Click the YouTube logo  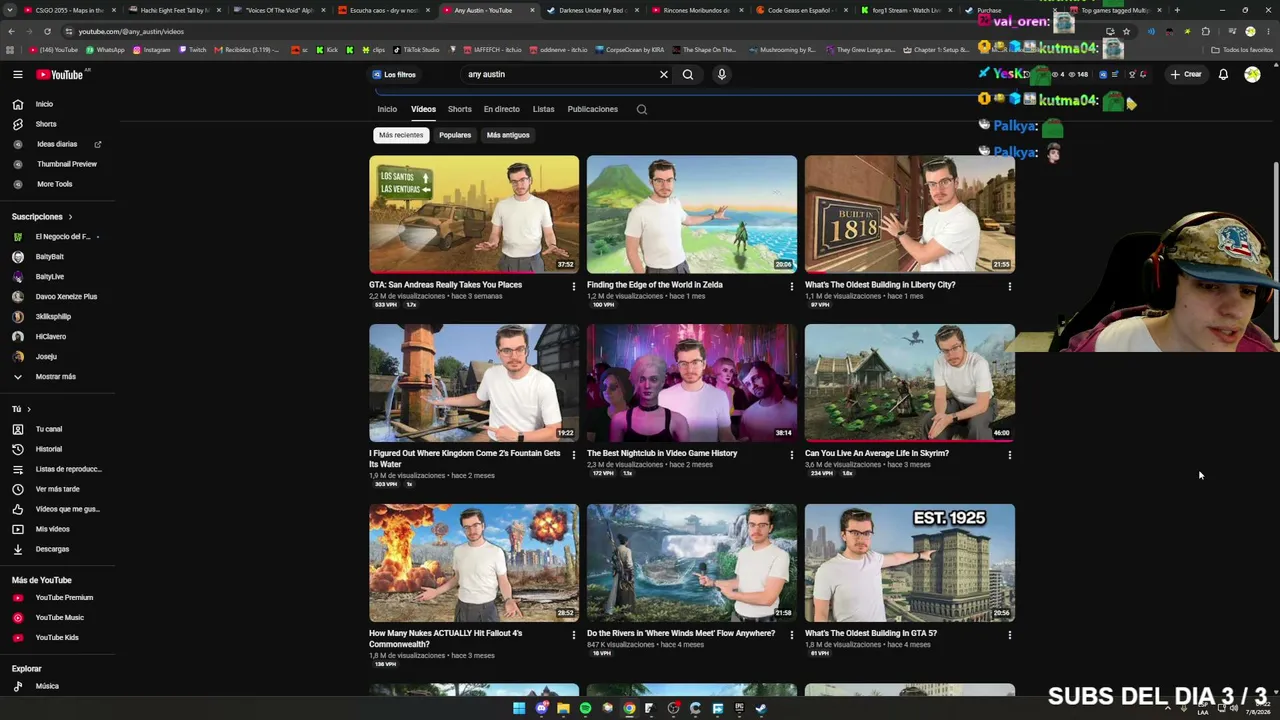[60, 74]
